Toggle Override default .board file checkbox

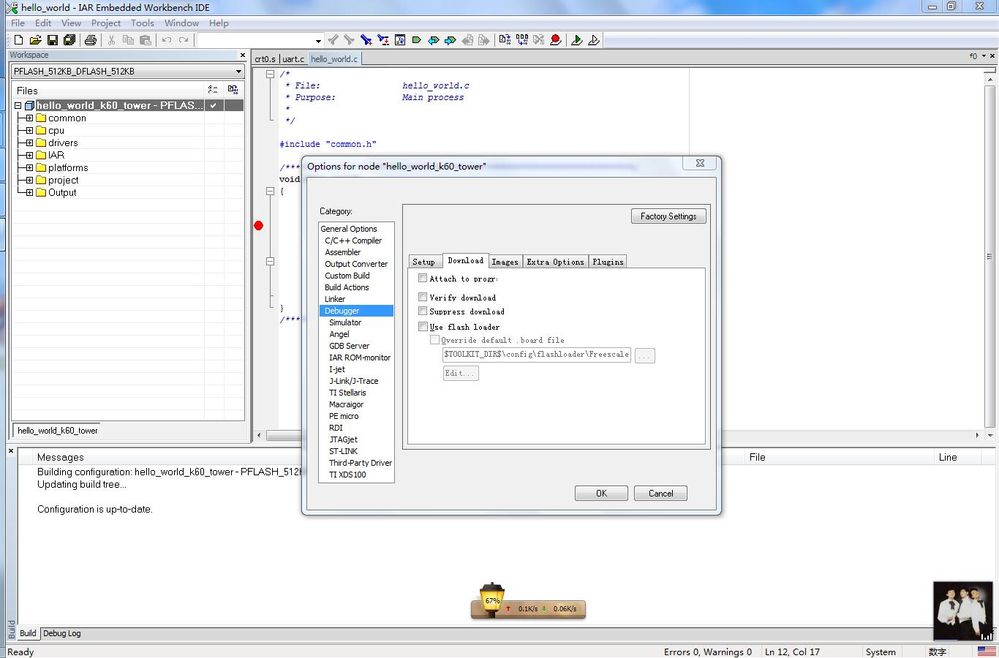click(435, 340)
